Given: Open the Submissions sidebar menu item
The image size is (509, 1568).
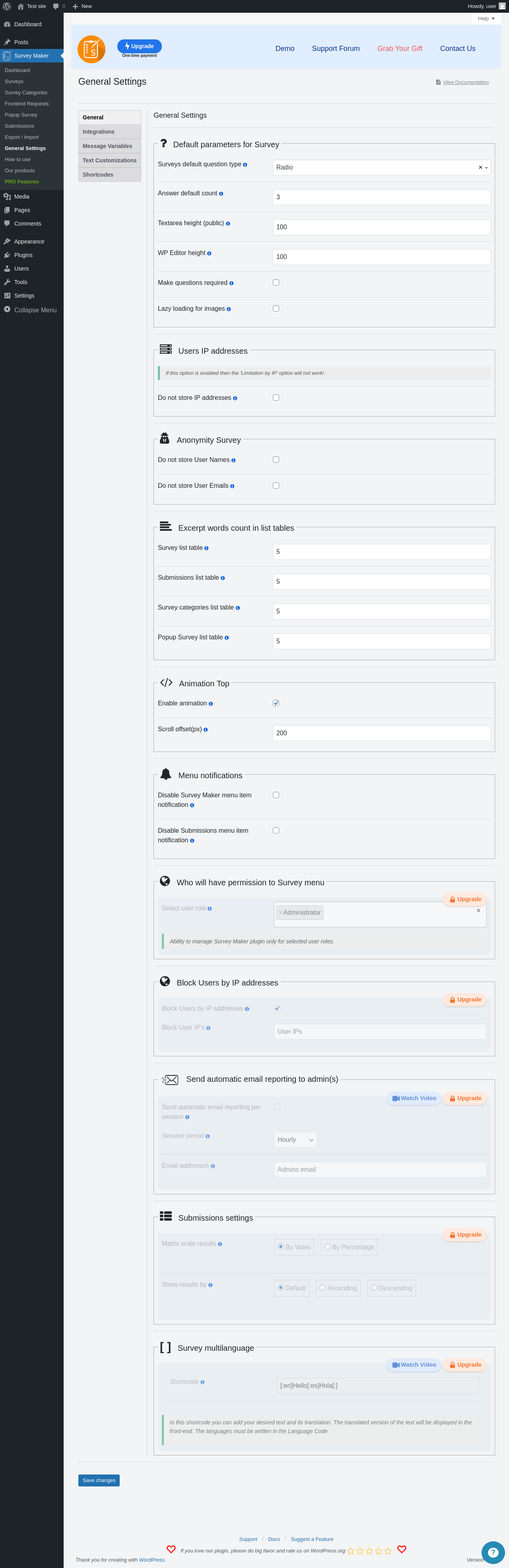Looking at the screenshot, I should pyautogui.click(x=19, y=126).
